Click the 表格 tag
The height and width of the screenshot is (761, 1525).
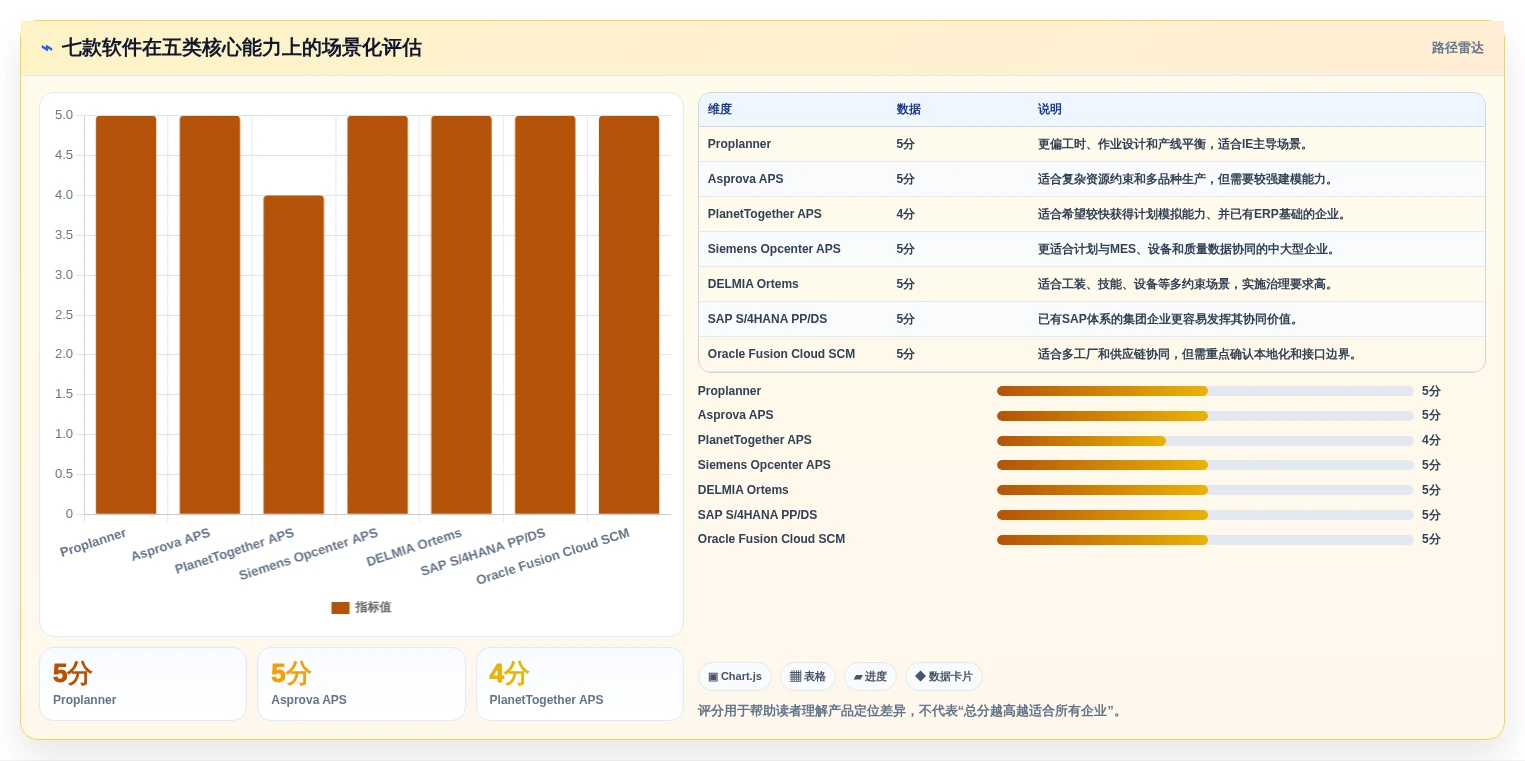pos(807,676)
